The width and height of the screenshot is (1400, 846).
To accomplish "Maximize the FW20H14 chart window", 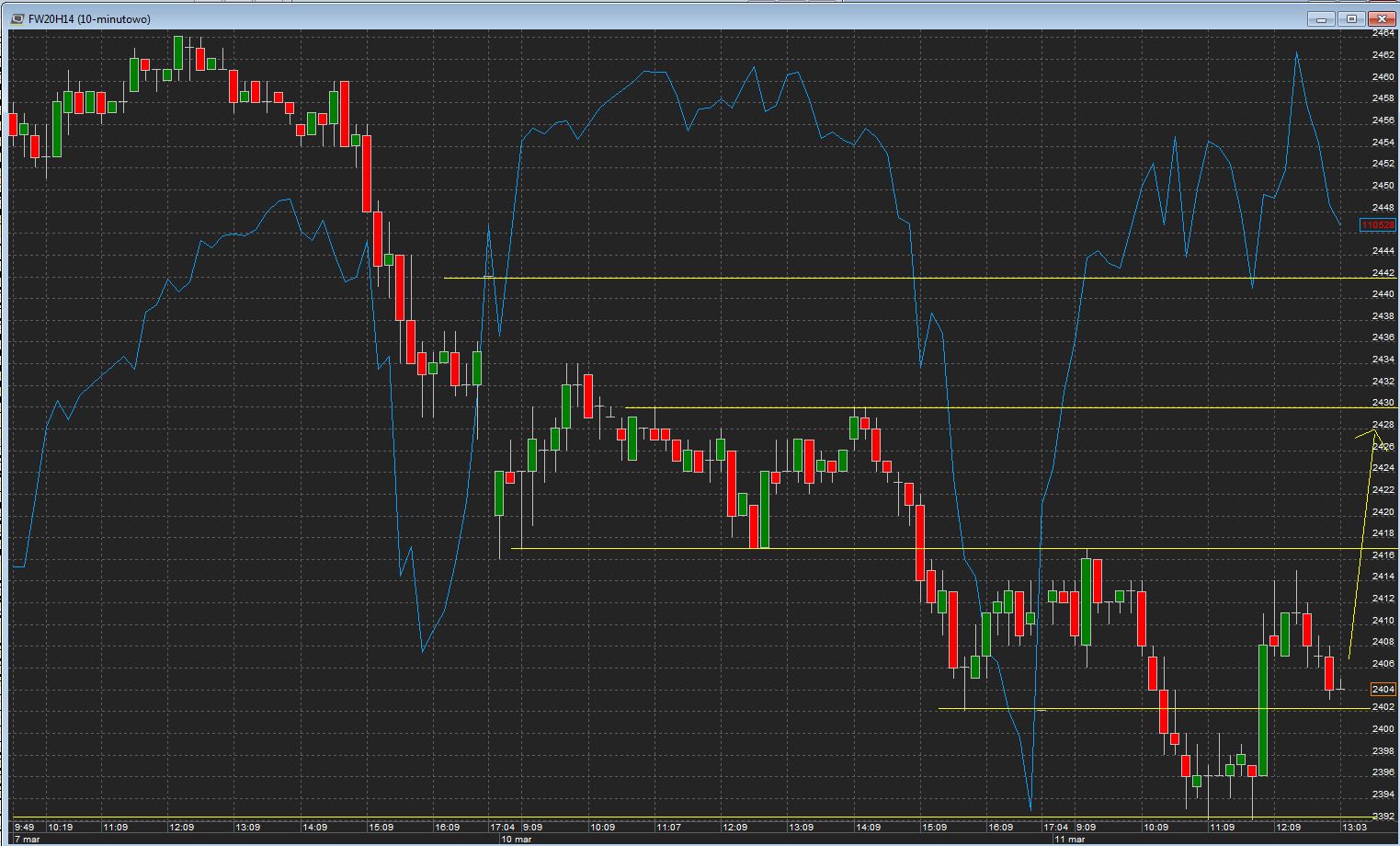I will tap(1351, 18).
